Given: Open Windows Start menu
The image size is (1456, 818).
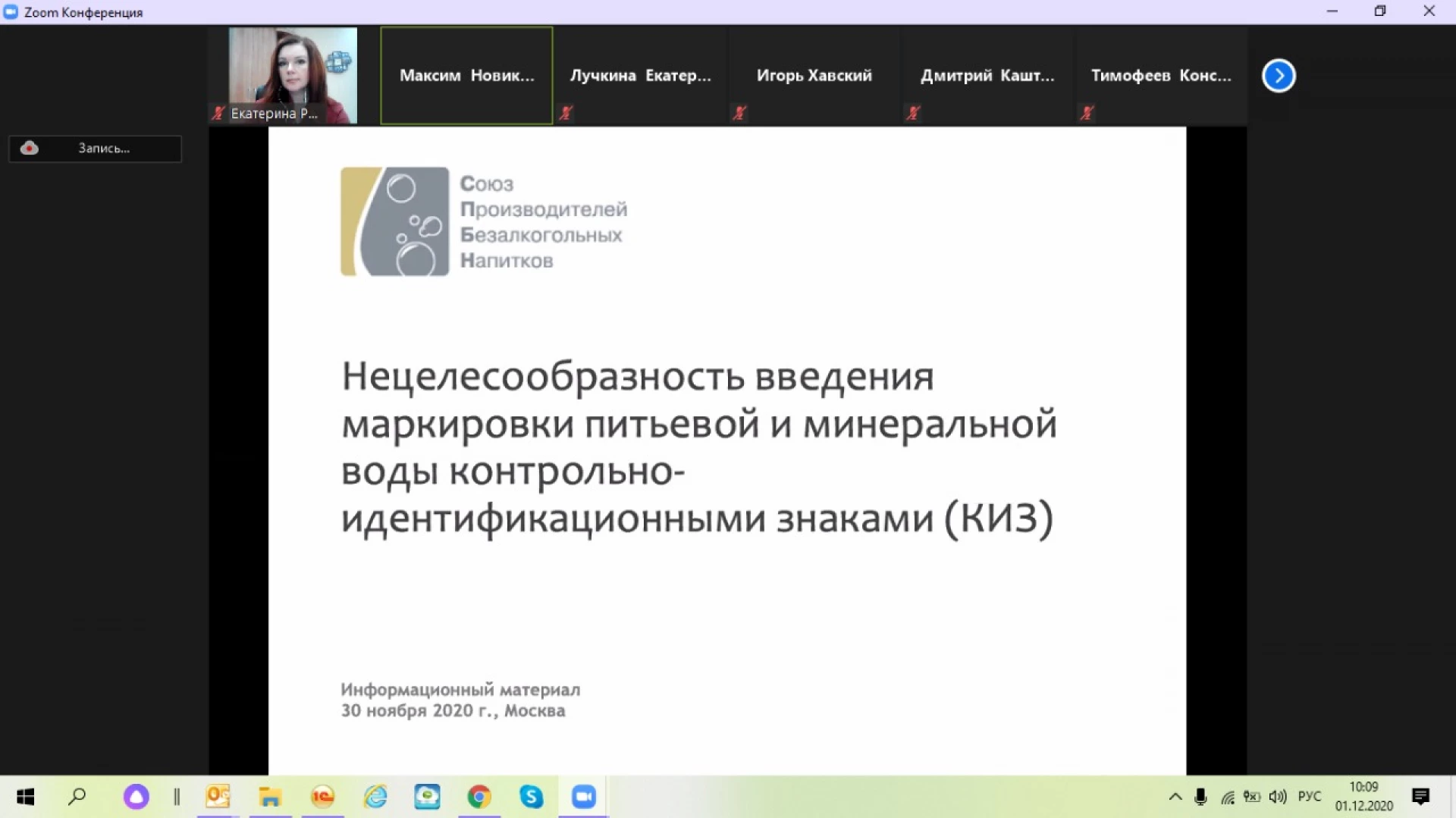Looking at the screenshot, I should tap(25, 797).
